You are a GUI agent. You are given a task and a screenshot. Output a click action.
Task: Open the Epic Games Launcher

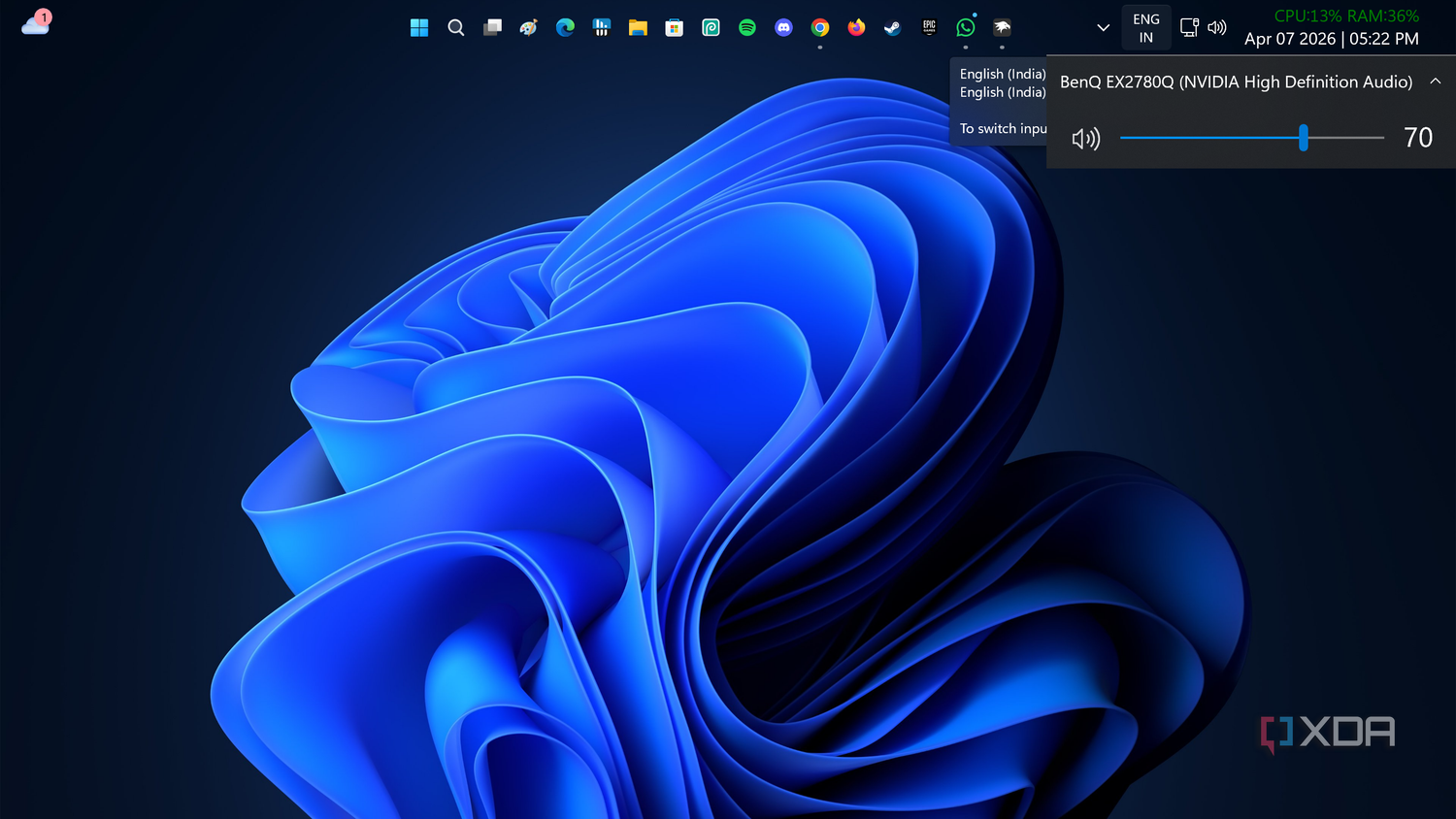(x=929, y=27)
